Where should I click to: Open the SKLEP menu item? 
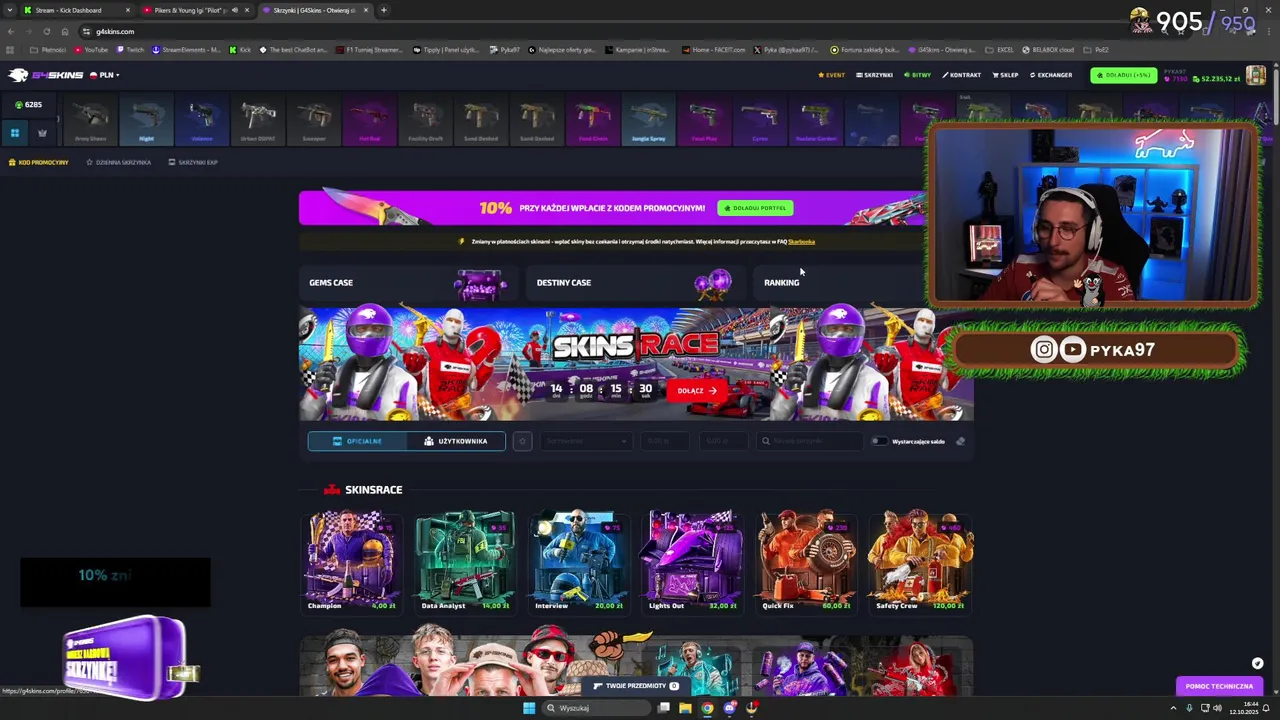click(1005, 75)
